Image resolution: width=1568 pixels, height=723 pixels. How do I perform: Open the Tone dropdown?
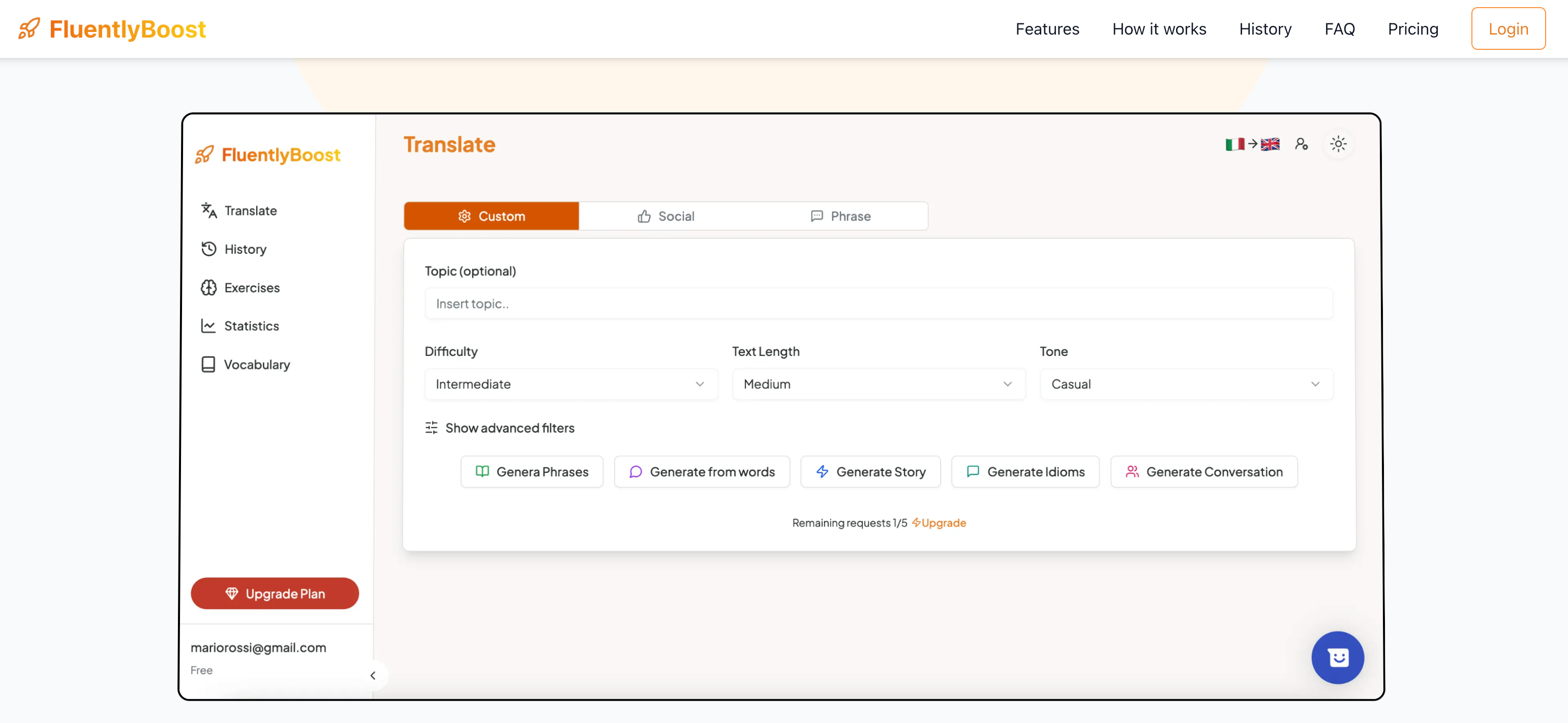point(1186,384)
